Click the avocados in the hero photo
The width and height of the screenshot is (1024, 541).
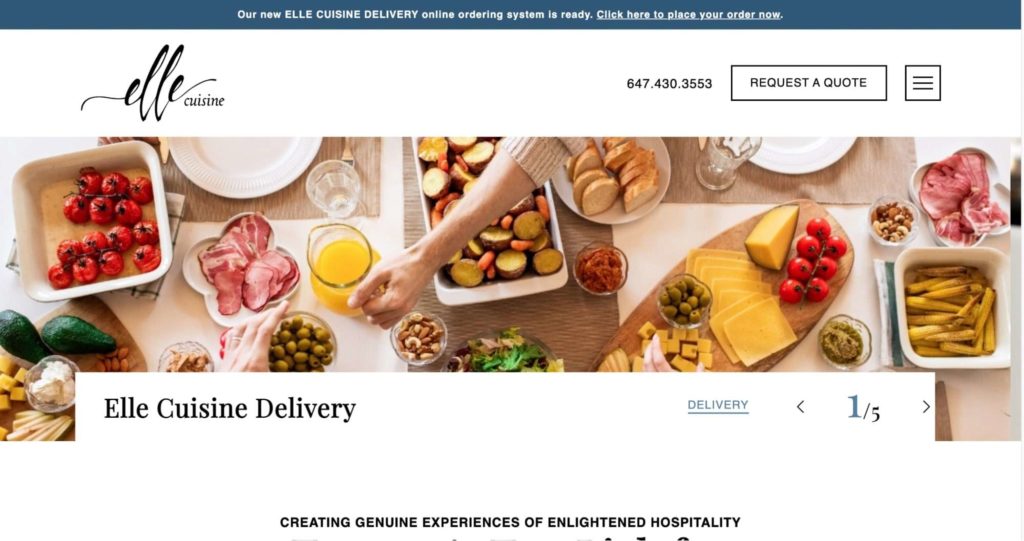click(x=56, y=335)
